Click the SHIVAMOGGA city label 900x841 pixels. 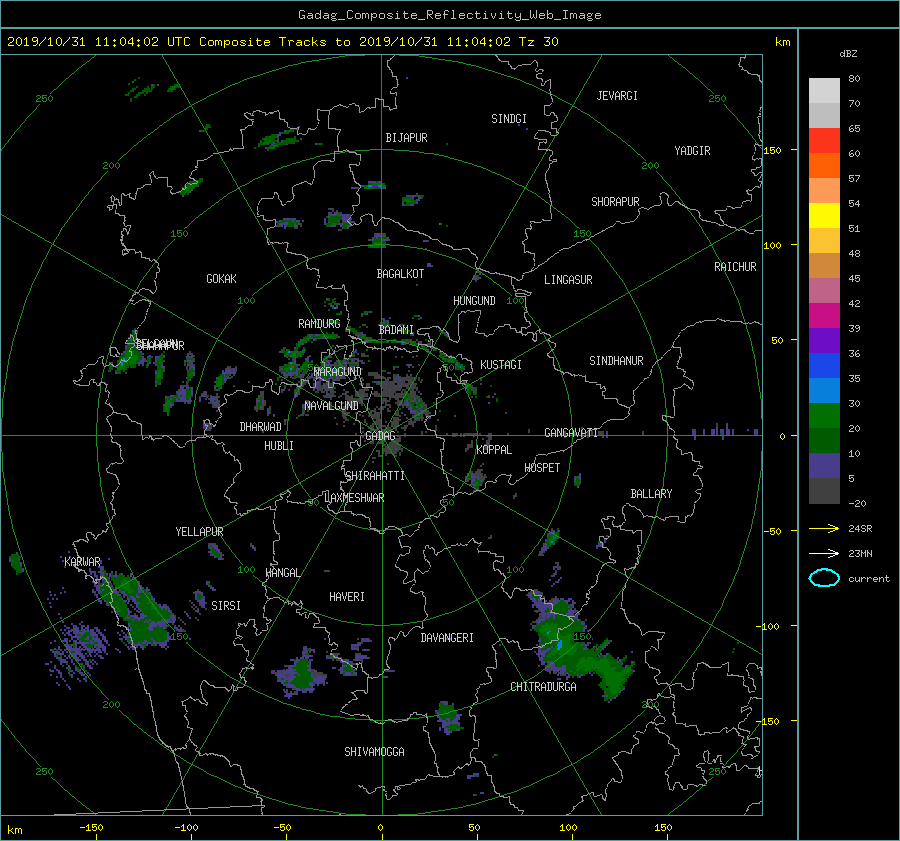pyautogui.click(x=374, y=752)
